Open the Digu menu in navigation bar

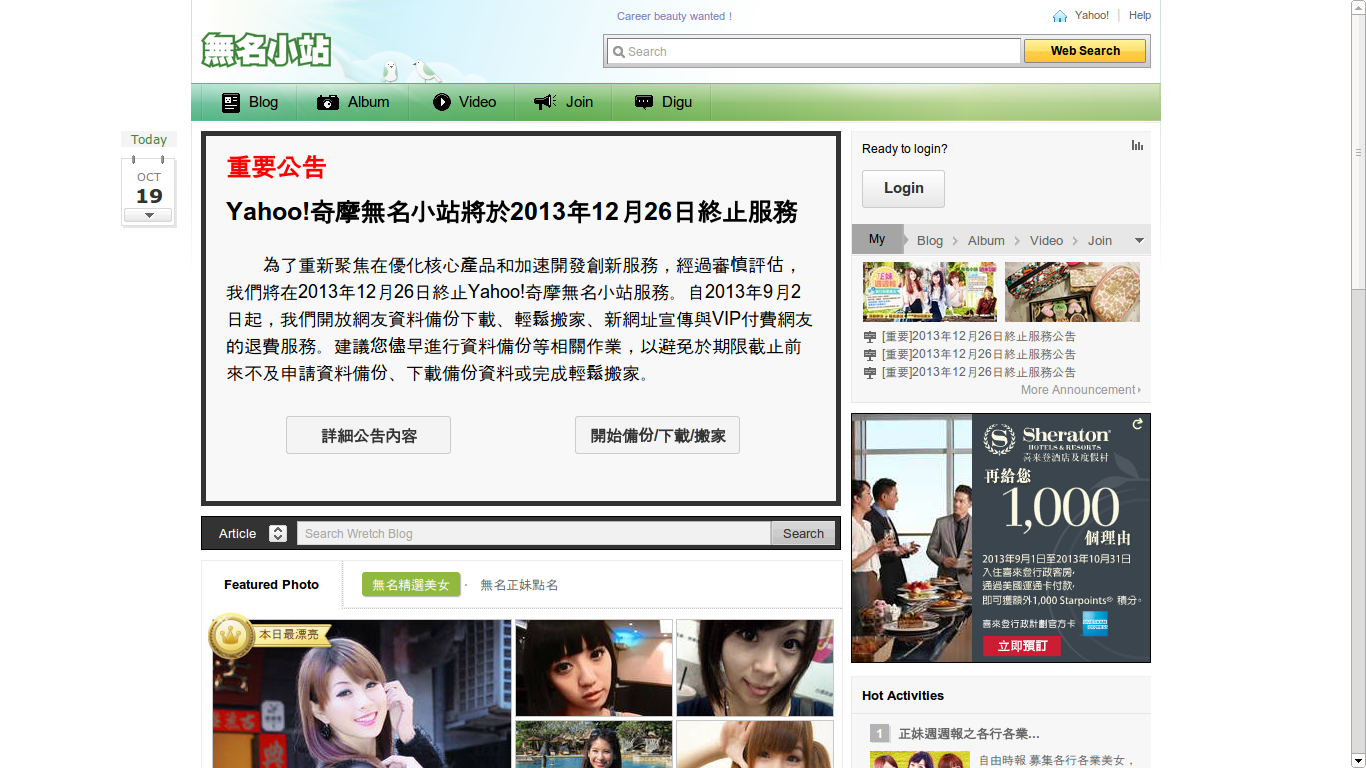pos(663,102)
